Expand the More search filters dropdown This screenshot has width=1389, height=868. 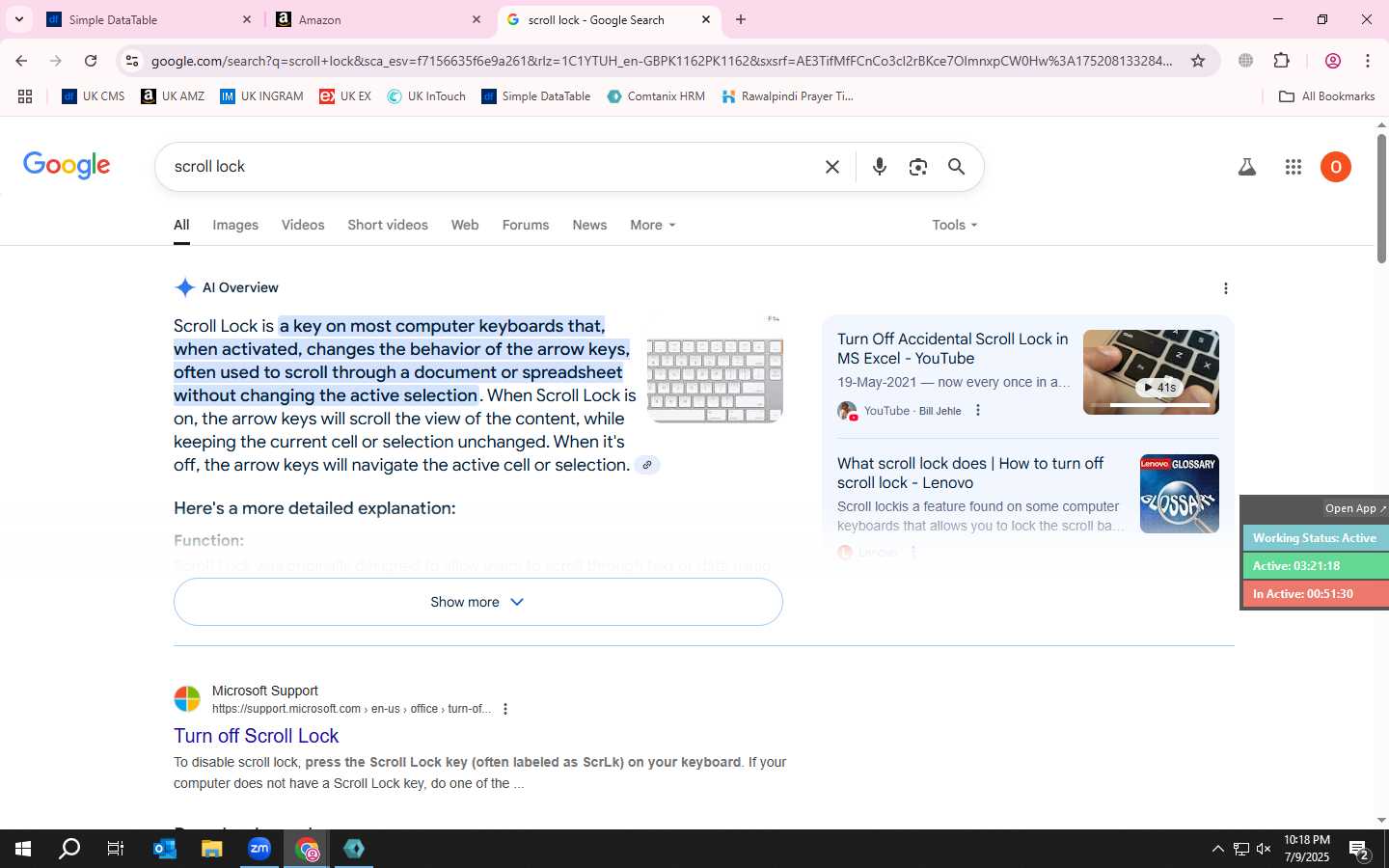click(653, 225)
